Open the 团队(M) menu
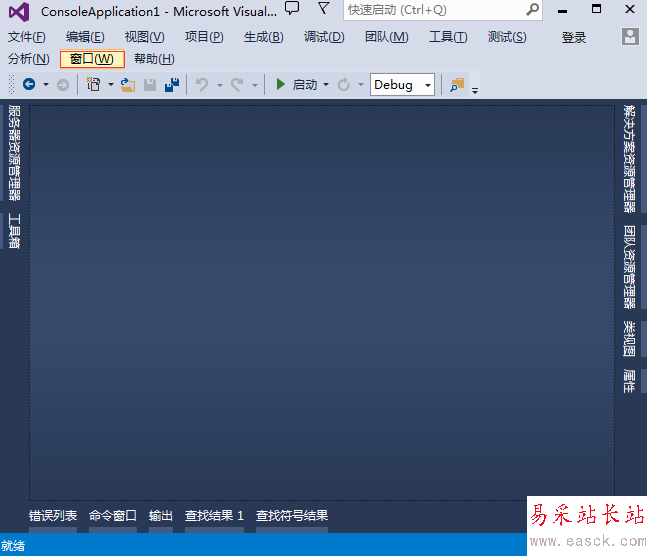Viewport: 647px width, 556px height. [x=387, y=37]
